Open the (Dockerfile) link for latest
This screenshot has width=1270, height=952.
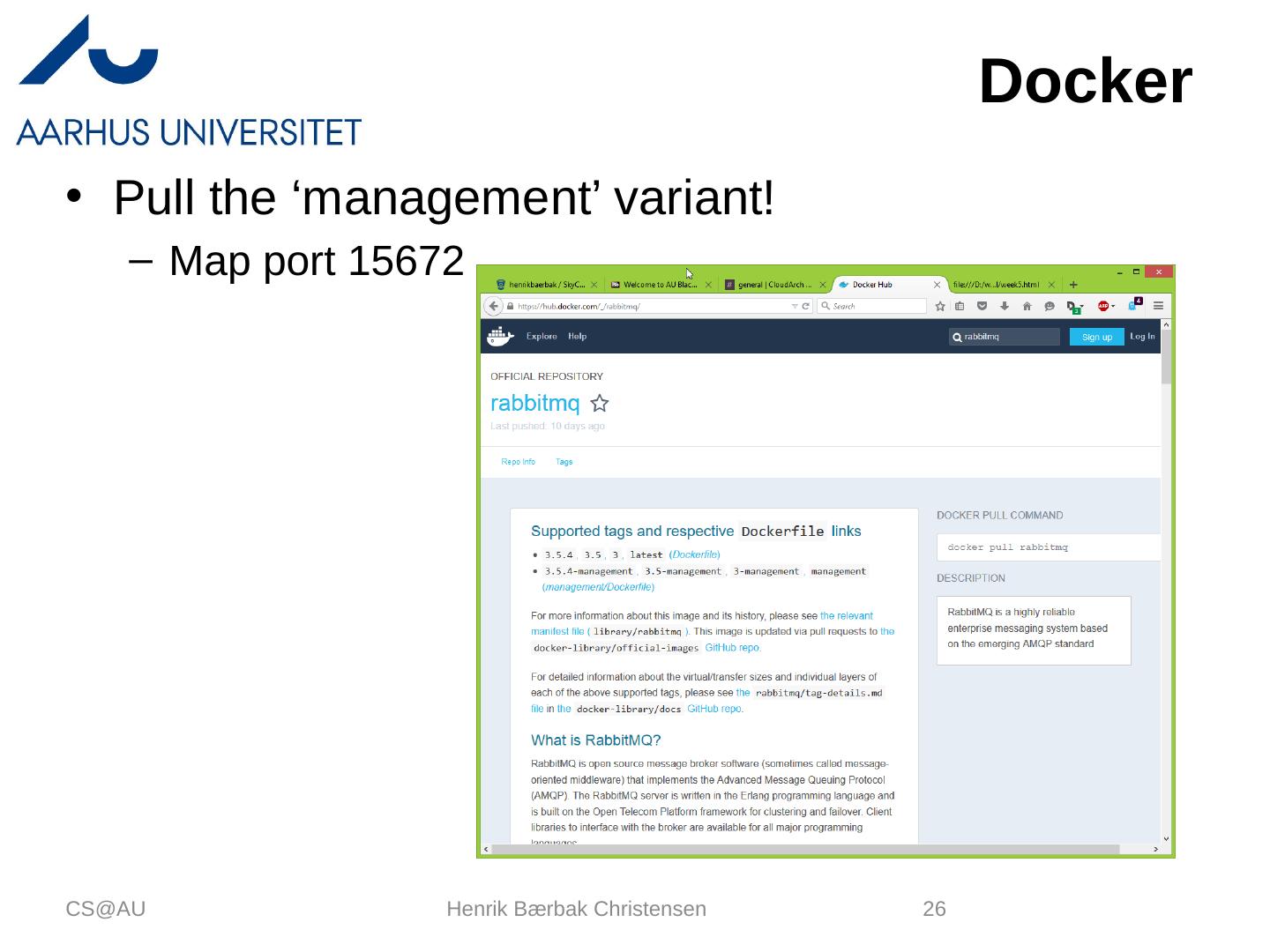pyautogui.click(x=695, y=554)
